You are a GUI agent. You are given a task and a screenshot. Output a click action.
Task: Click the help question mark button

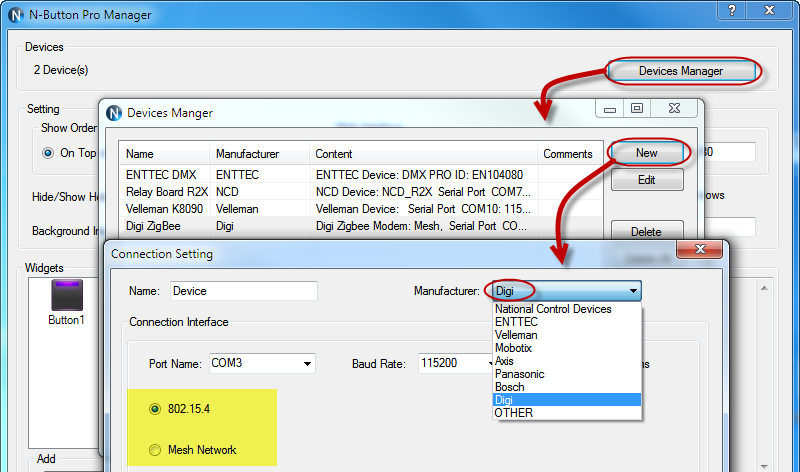[x=732, y=10]
